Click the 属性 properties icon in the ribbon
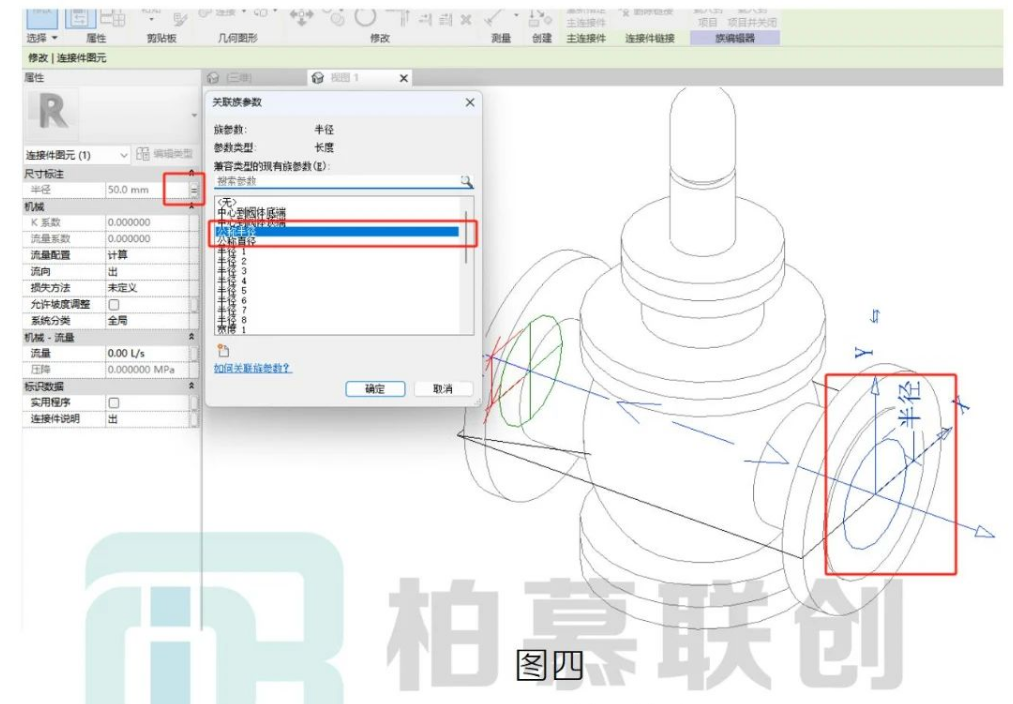This screenshot has width=1013, height=704. (x=79, y=17)
